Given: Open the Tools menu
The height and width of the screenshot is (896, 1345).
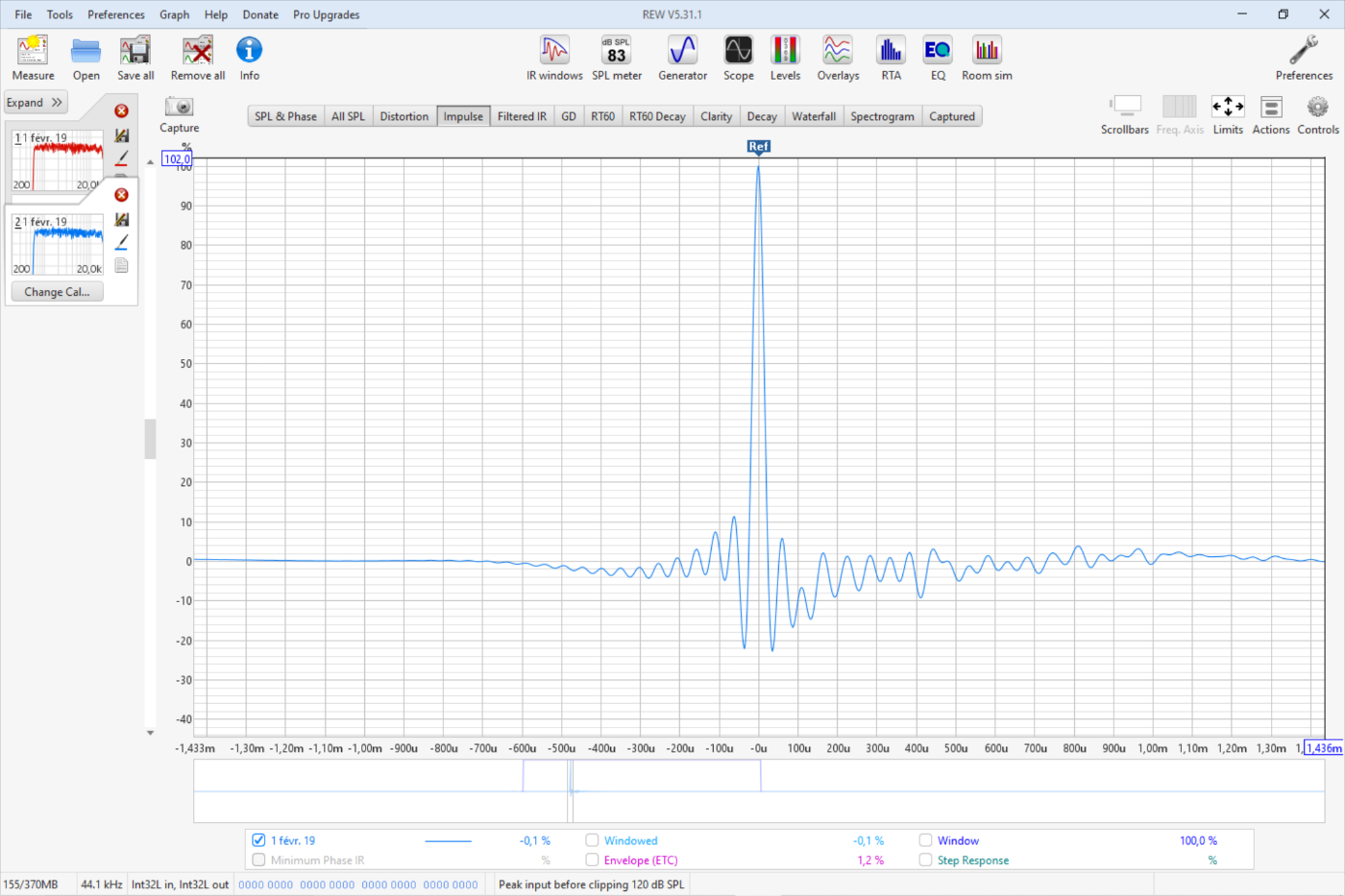Looking at the screenshot, I should coord(60,14).
